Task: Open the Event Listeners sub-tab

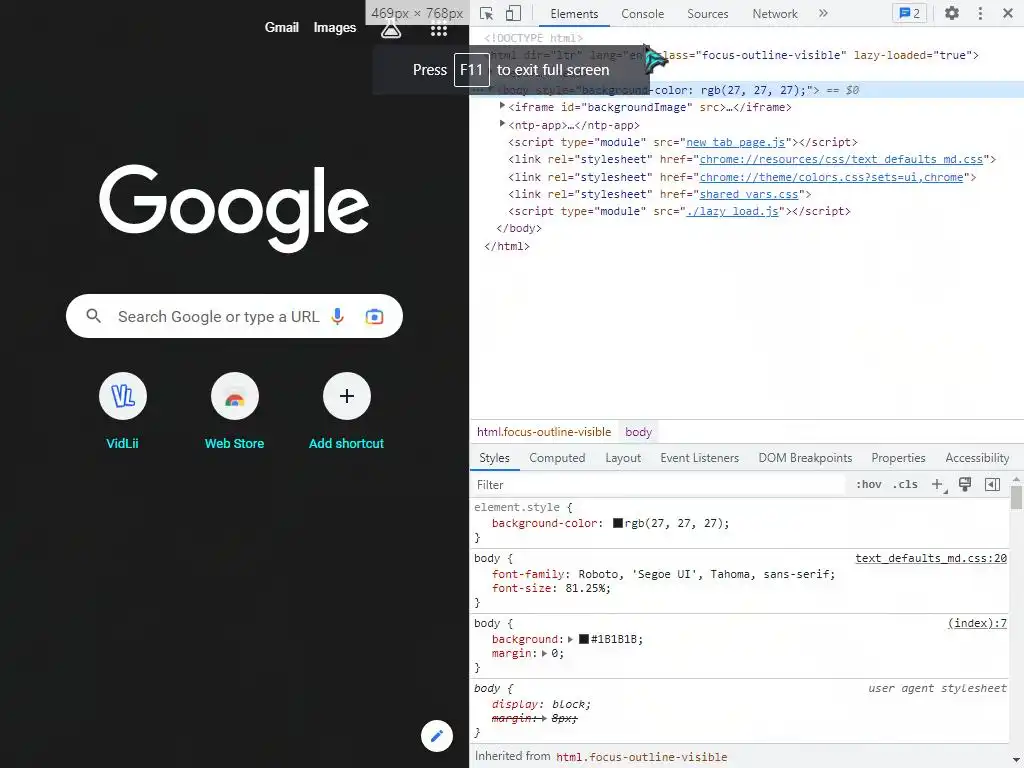Action: (699, 458)
